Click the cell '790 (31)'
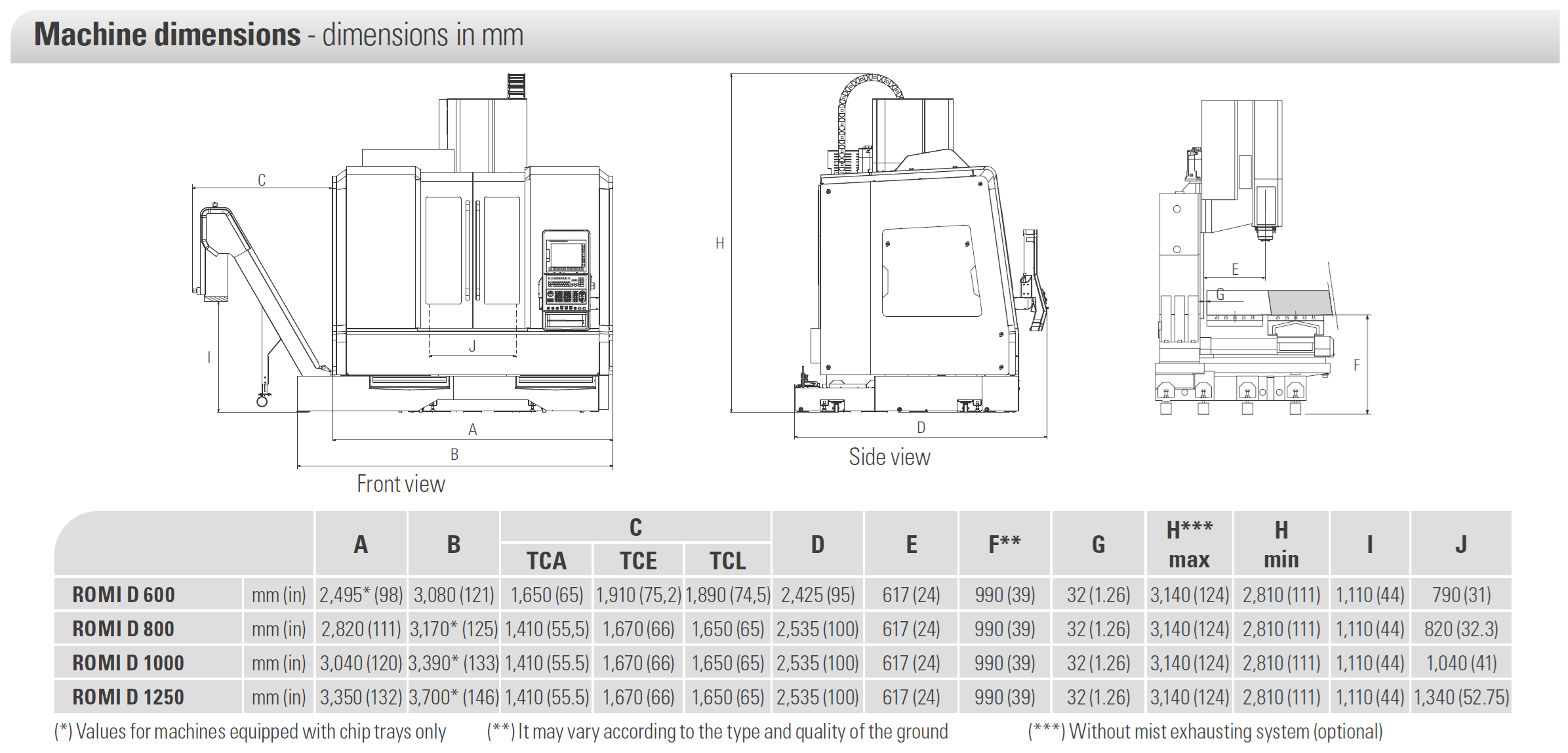 pyautogui.click(x=1462, y=595)
